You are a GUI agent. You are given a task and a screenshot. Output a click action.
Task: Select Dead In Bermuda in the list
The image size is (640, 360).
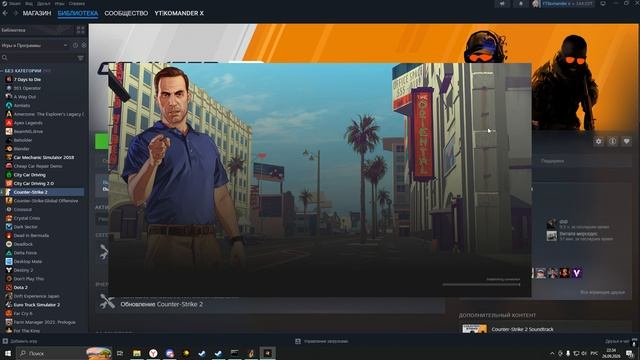click(31, 236)
